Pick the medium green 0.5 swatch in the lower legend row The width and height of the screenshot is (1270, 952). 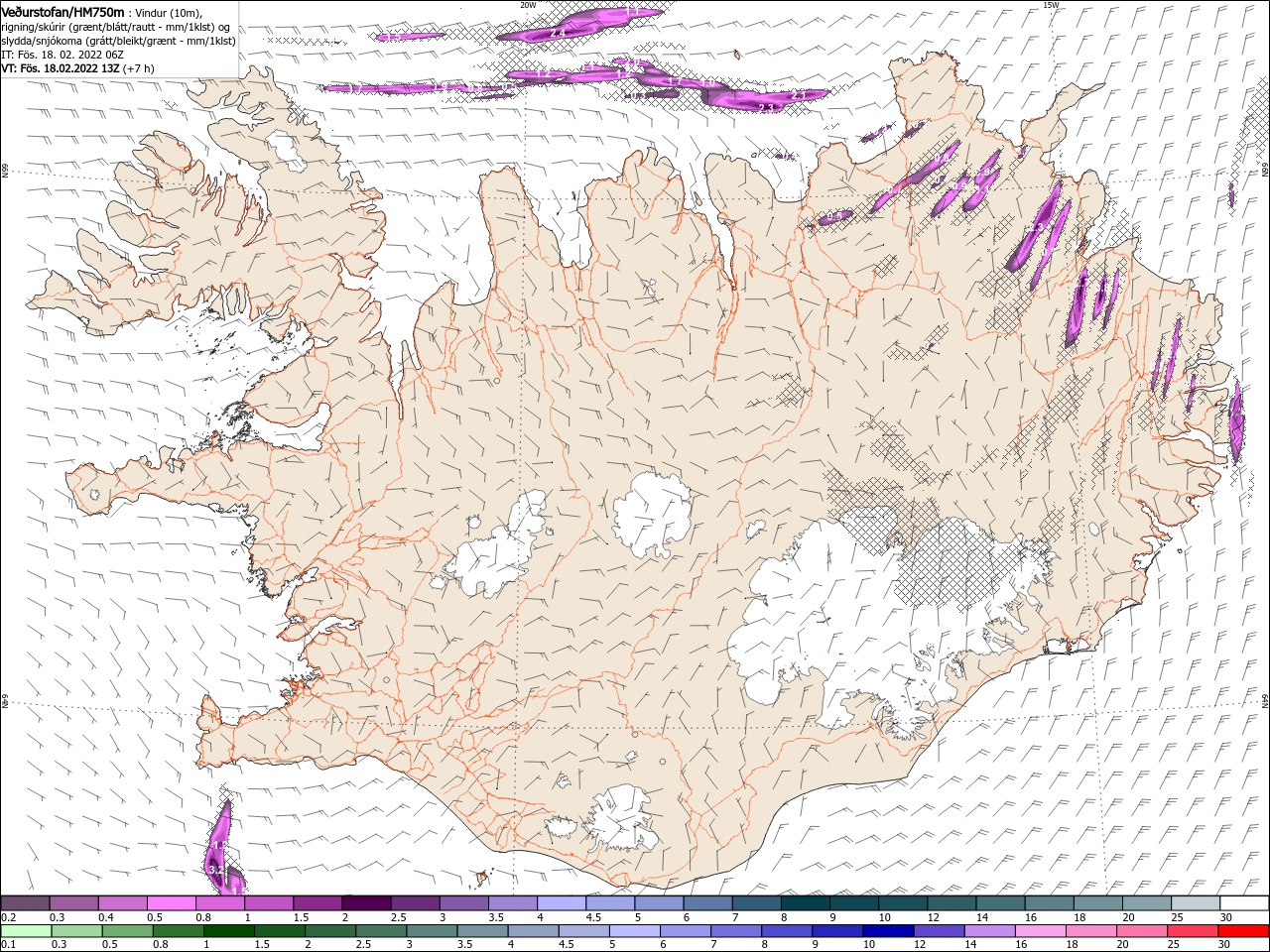point(127,931)
